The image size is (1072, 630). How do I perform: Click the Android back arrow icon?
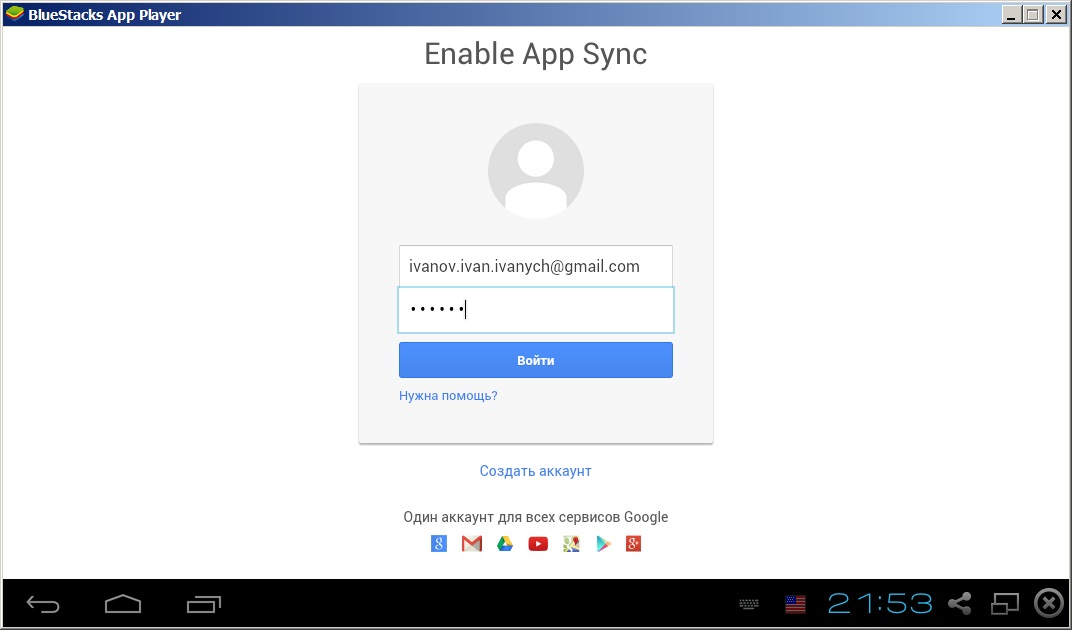[42, 604]
